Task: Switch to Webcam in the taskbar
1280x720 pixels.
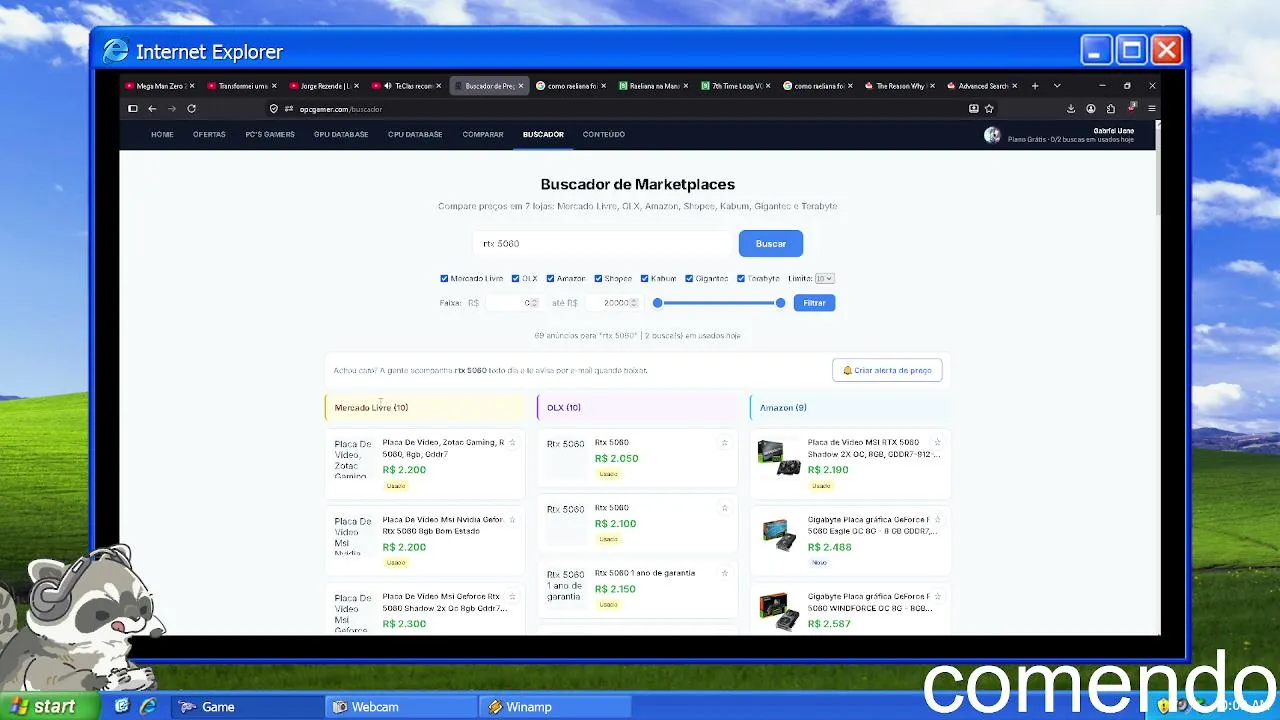Action: click(401, 707)
